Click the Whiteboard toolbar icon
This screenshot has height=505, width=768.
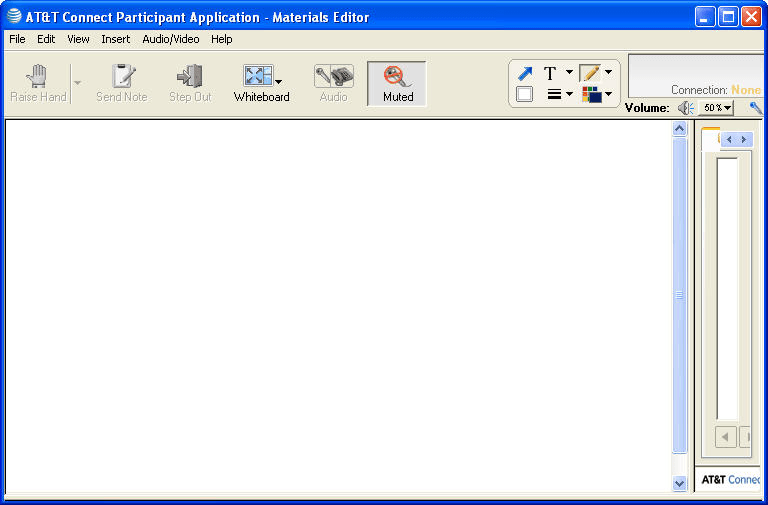pos(257,76)
